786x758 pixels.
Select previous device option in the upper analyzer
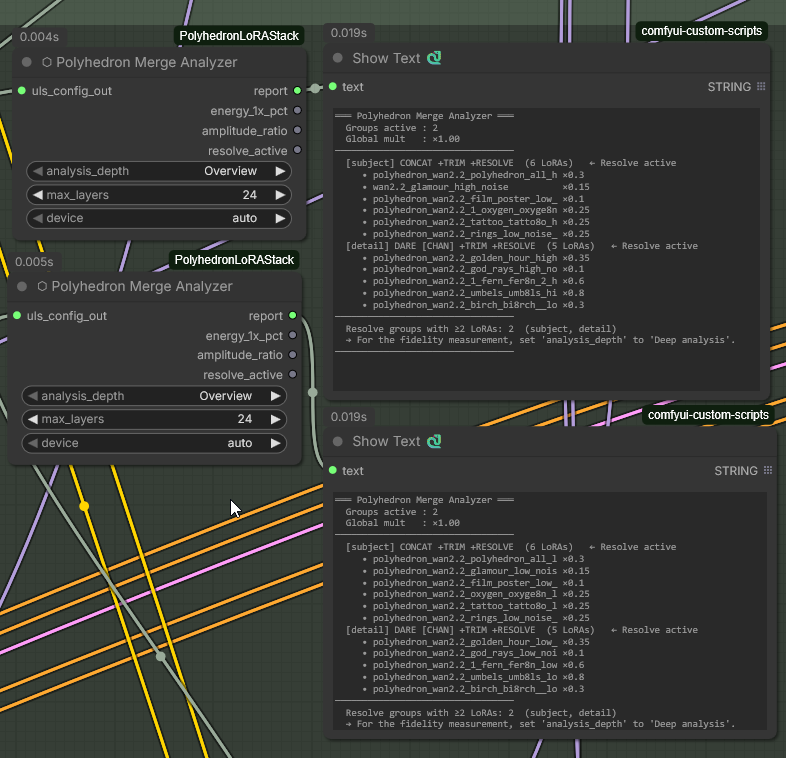point(38,218)
